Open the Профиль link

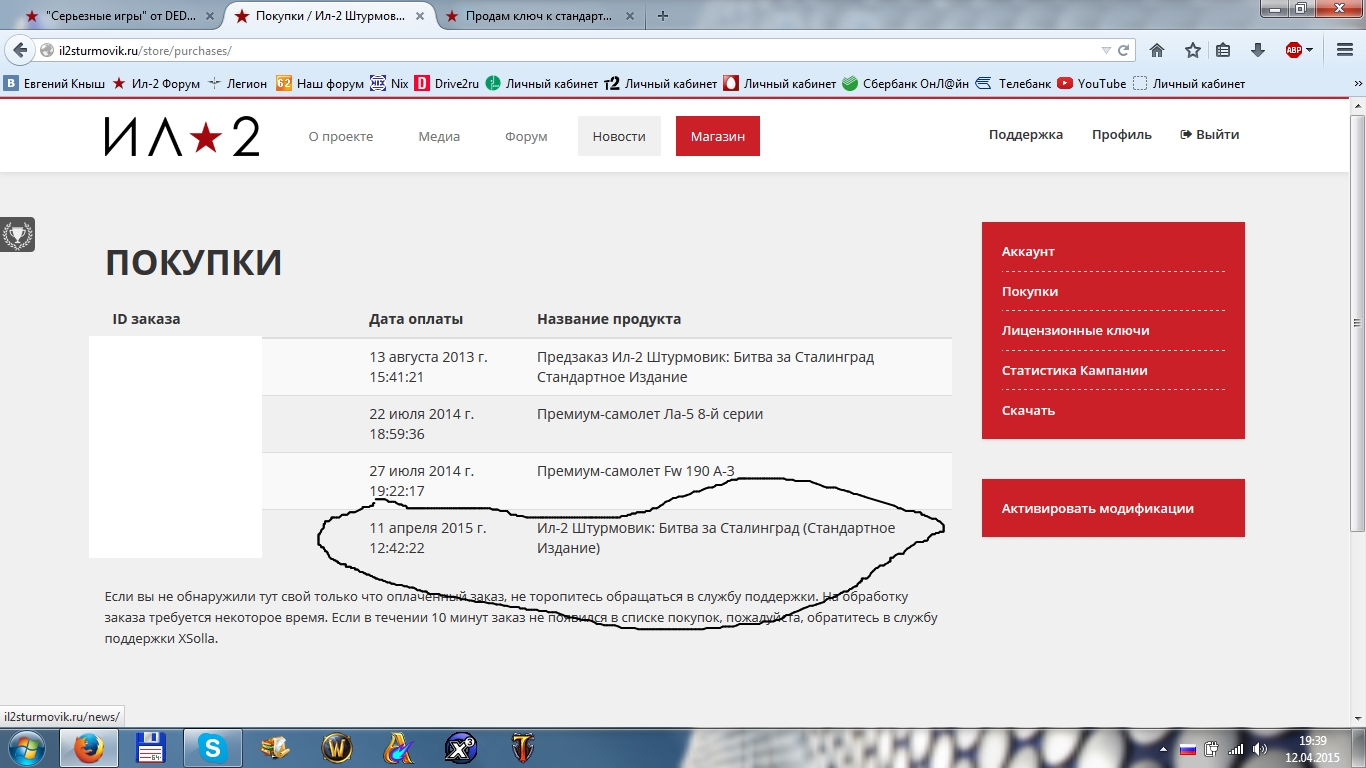[1122, 135]
